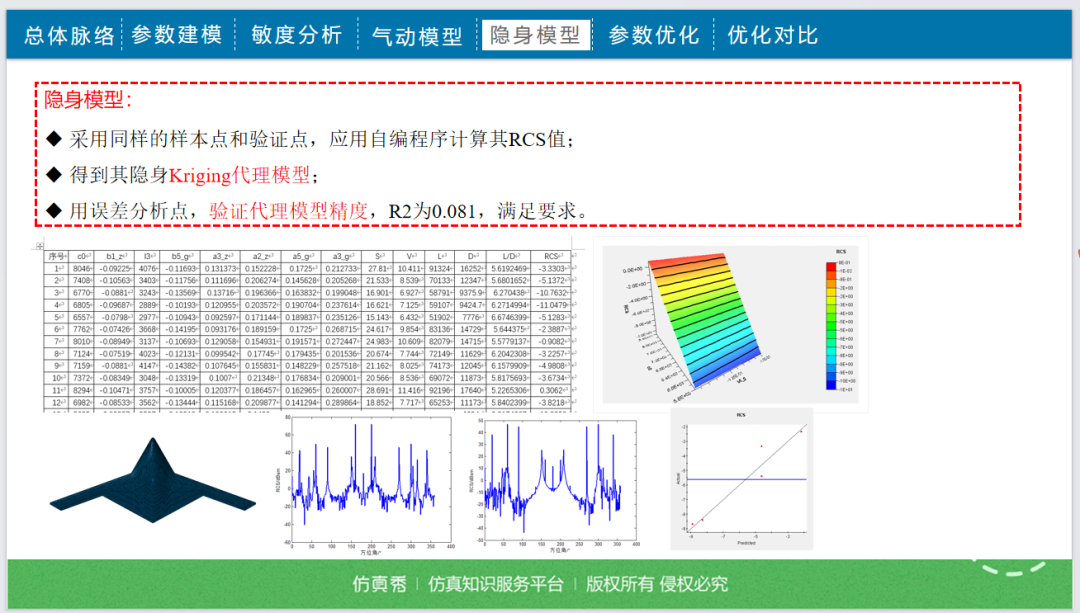Select the 序号 column header
Image resolution: width=1080 pixels, height=613 pixels.
[x=56, y=256]
